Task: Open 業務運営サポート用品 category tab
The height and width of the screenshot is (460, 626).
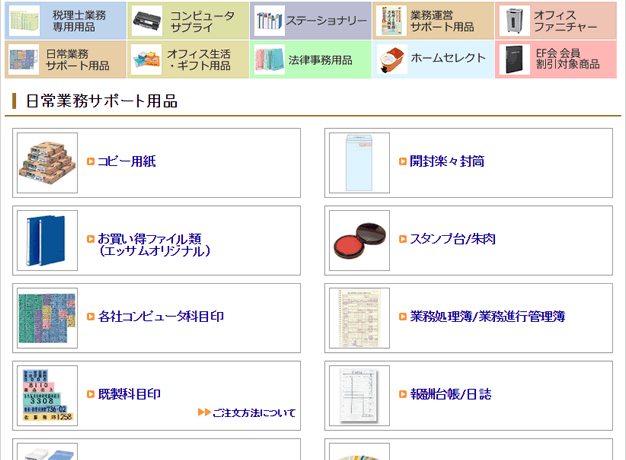Action: [433, 21]
